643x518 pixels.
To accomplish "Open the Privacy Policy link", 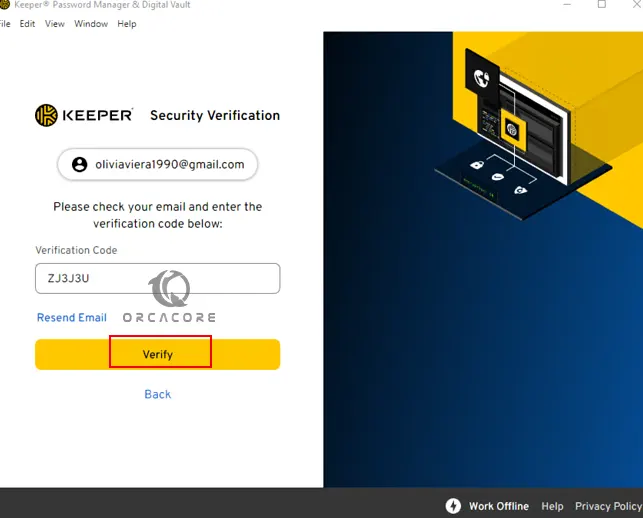I will [609, 506].
